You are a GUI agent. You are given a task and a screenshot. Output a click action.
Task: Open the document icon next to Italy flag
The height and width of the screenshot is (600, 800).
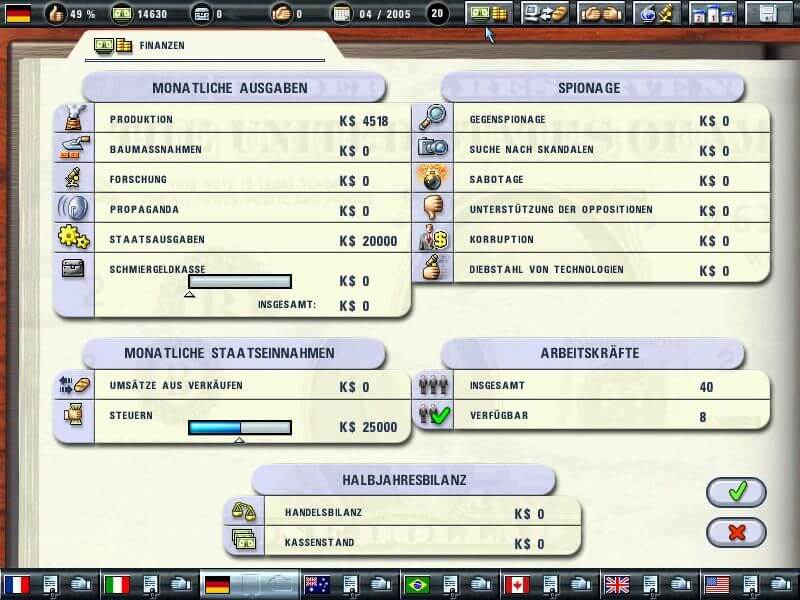point(151,585)
